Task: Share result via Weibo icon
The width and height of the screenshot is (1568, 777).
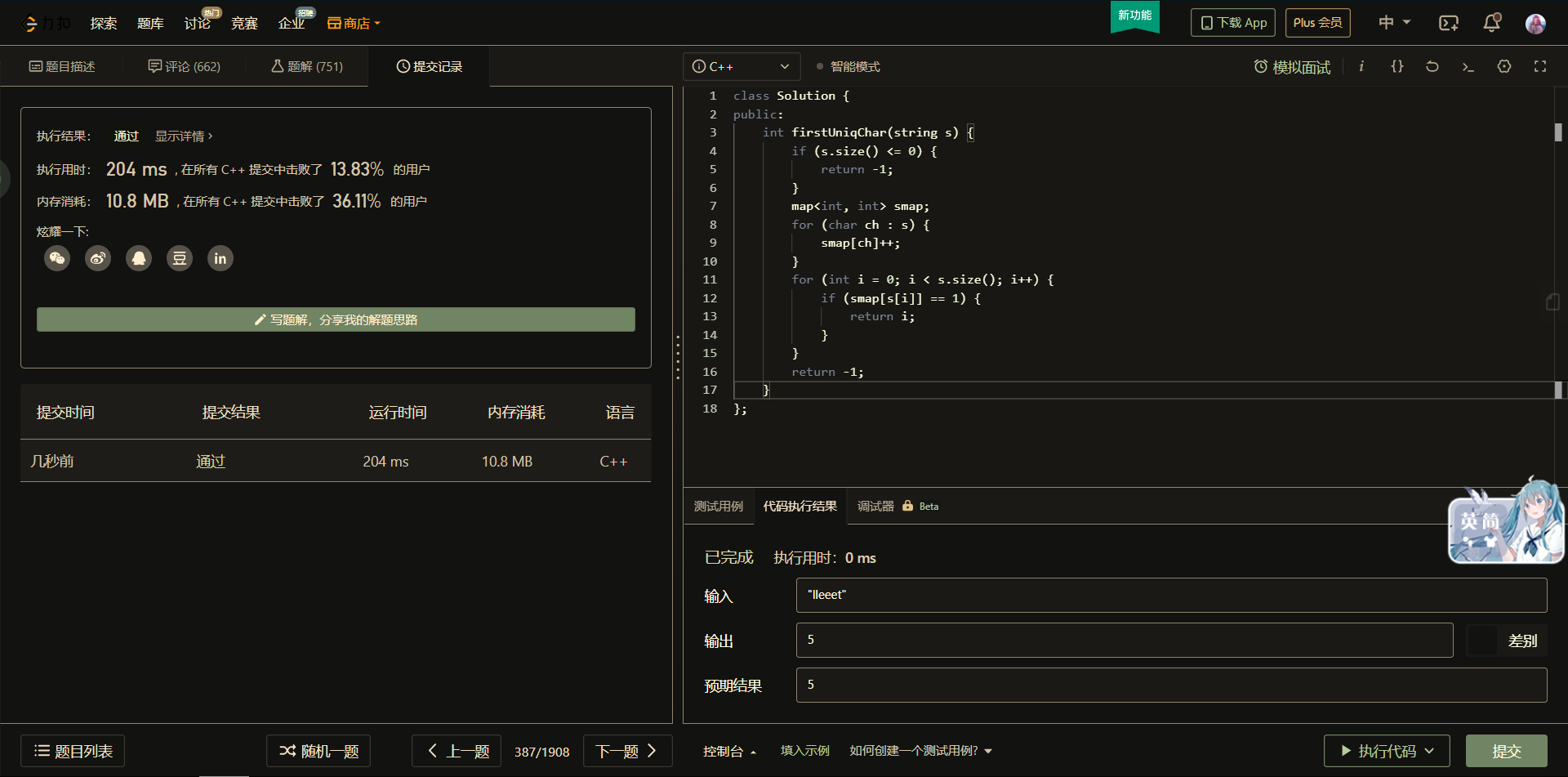Action: pos(98,259)
